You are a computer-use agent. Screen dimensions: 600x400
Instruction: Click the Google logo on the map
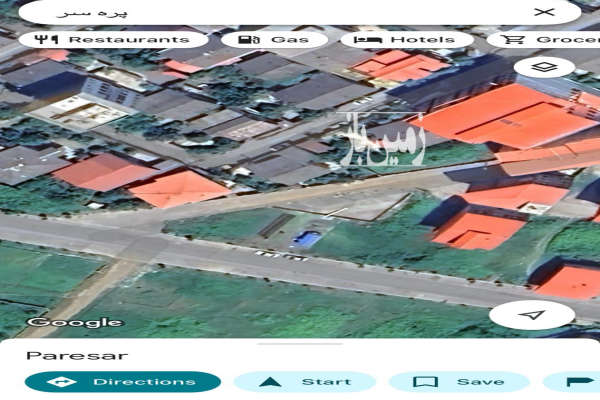coord(75,322)
